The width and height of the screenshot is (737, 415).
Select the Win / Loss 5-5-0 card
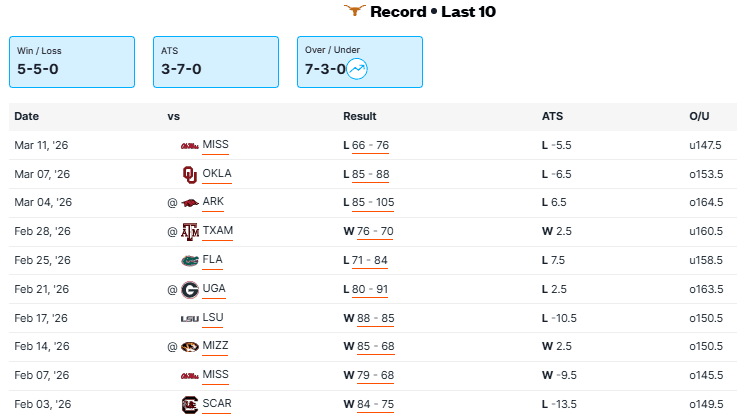click(x=72, y=62)
